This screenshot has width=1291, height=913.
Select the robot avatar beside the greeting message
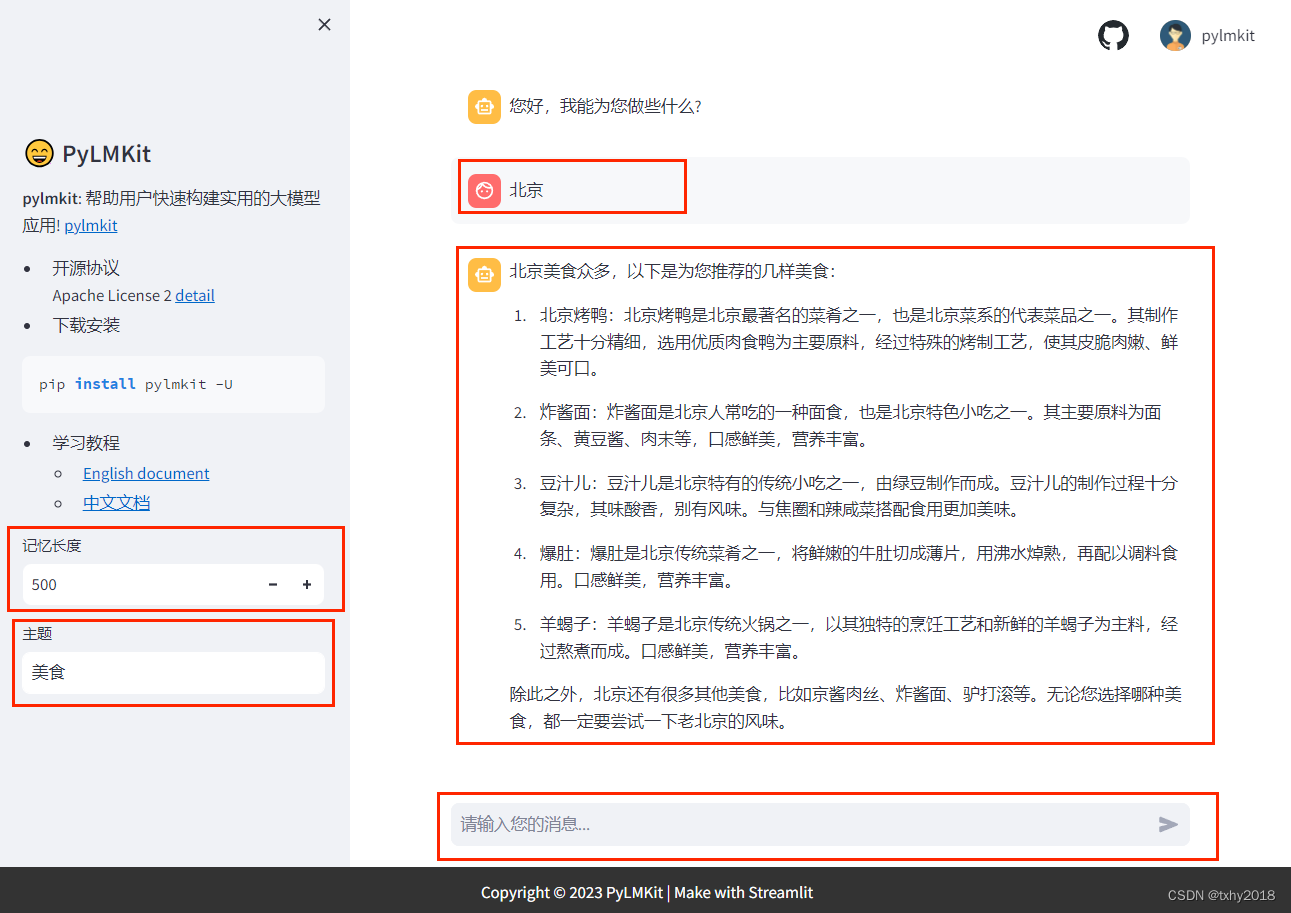tap(484, 106)
